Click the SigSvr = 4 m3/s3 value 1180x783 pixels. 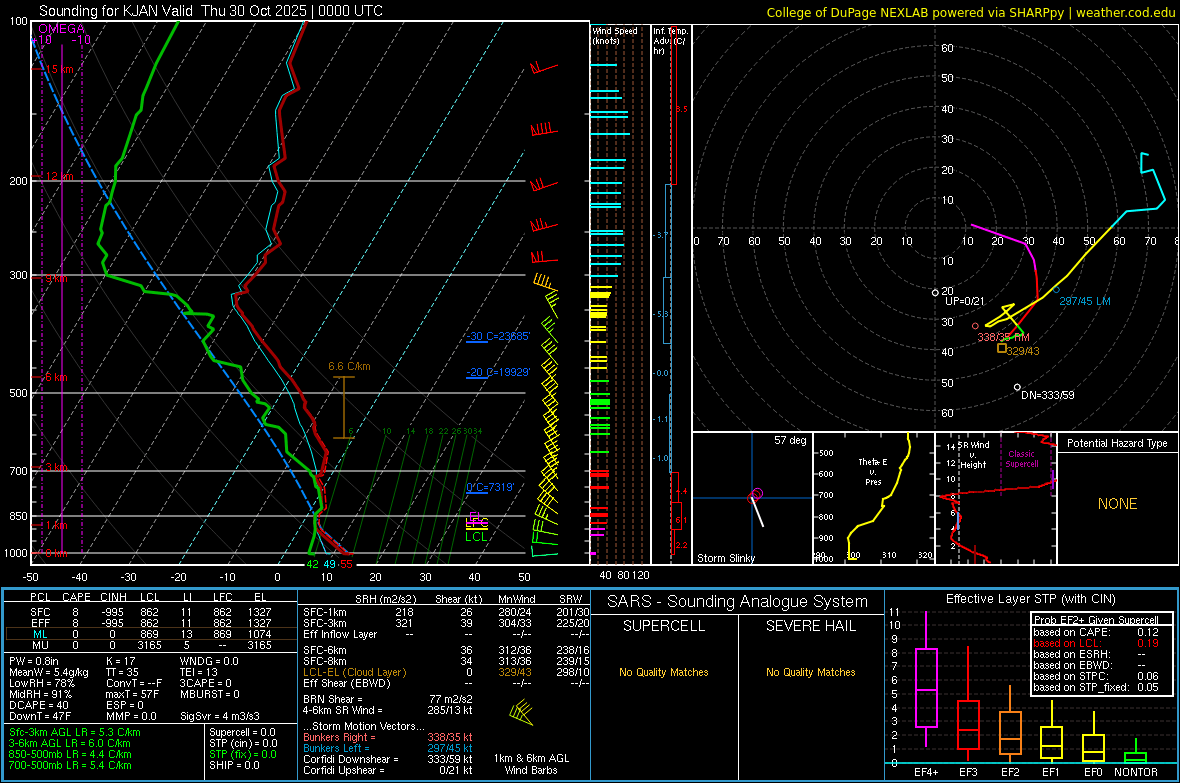(x=220, y=717)
